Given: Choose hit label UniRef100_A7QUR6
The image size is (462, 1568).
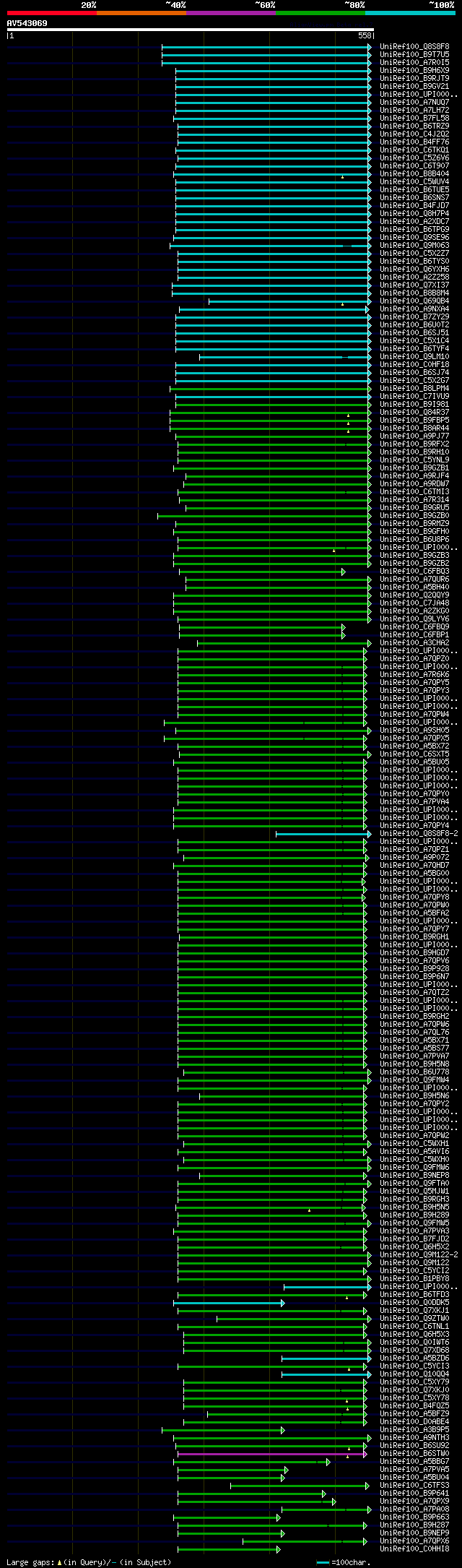Looking at the screenshot, I should pyautogui.click(x=414, y=579).
